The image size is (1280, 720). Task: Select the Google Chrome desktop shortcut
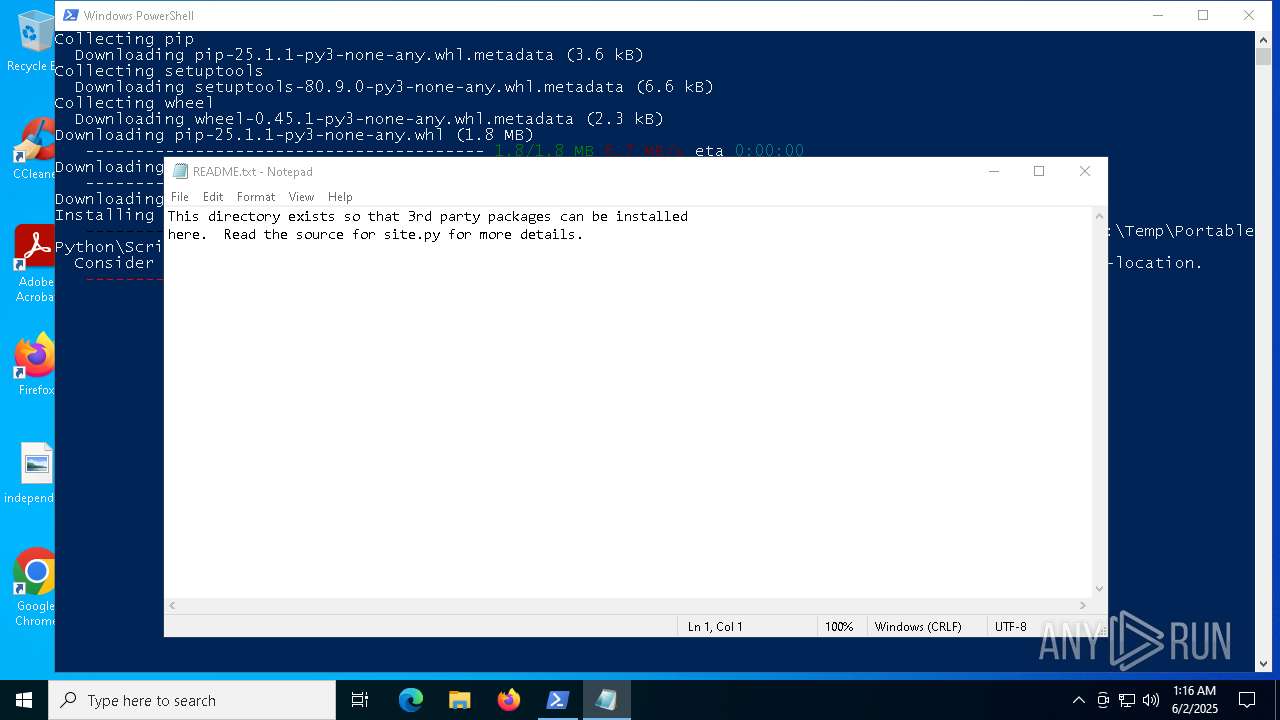point(35,588)
